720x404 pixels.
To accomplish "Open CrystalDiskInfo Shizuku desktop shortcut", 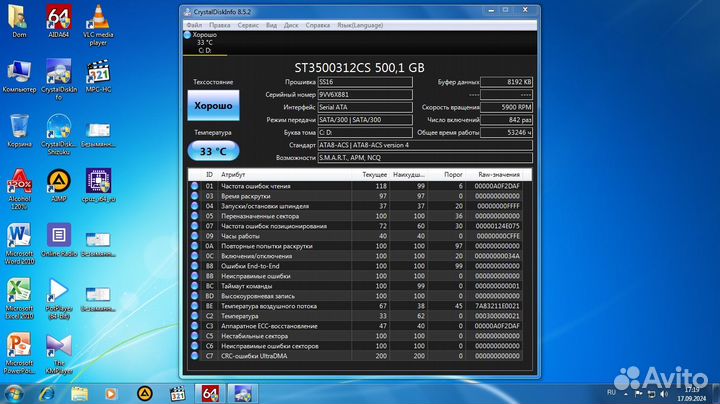I will [59, 134].
